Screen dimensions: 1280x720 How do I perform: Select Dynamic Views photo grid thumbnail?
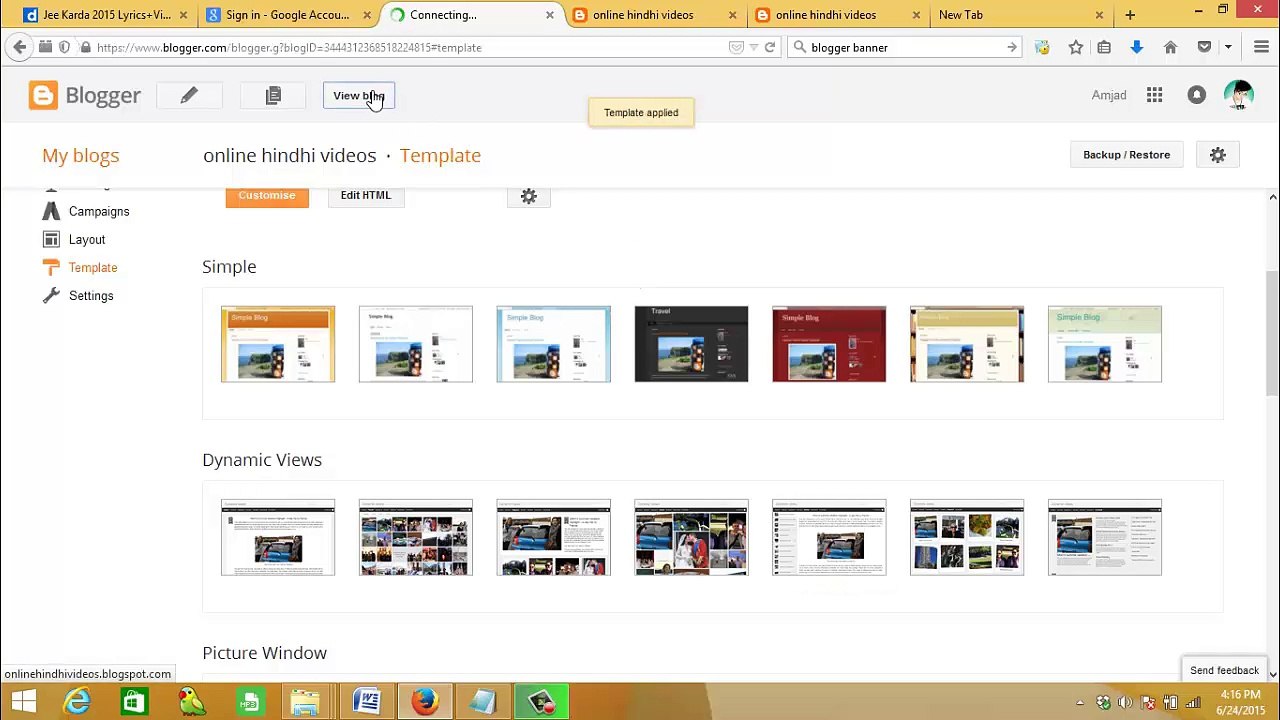(416, 537)
